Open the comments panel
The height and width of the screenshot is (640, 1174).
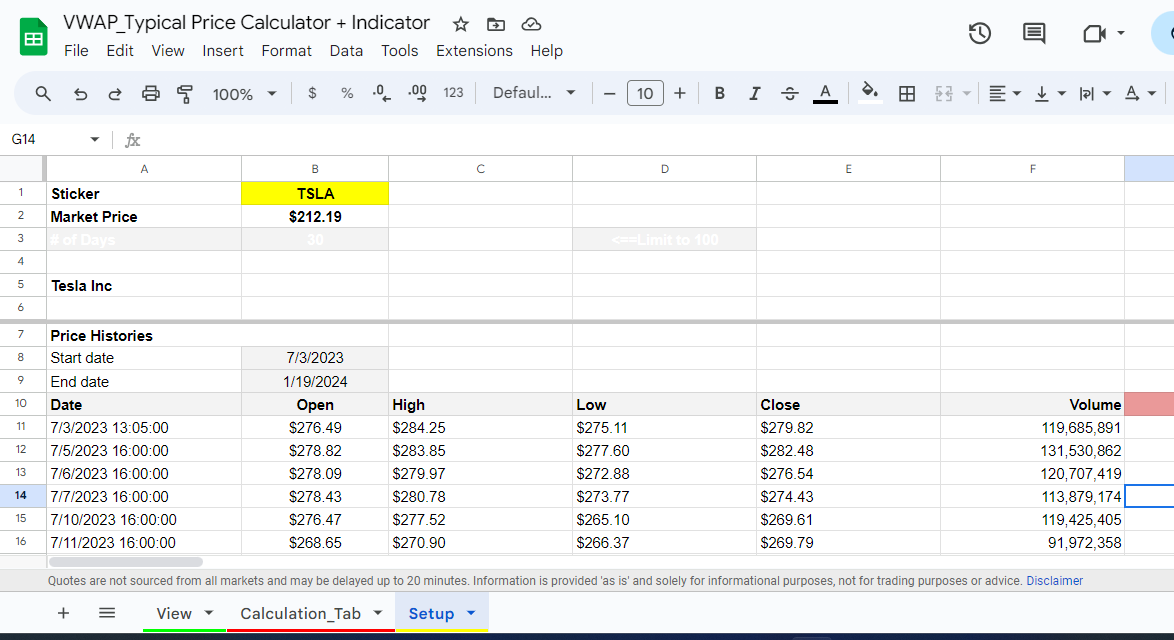(1034, 34)
